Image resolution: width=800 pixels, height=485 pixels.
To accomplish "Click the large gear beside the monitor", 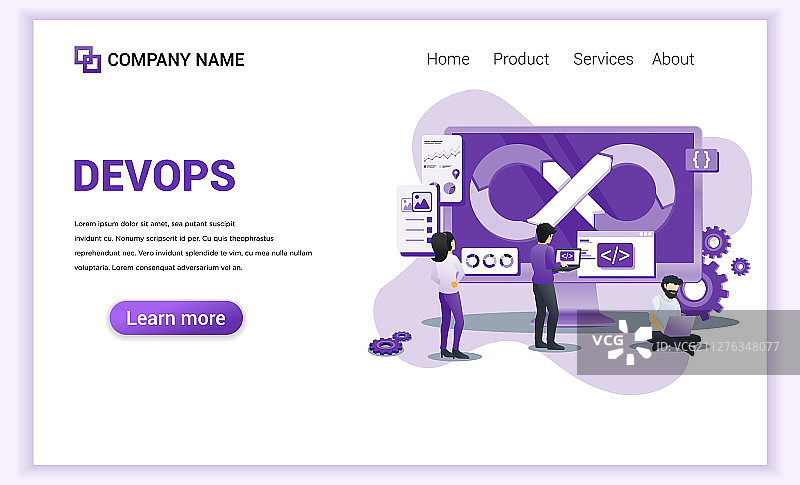I will tap(702, 288).
